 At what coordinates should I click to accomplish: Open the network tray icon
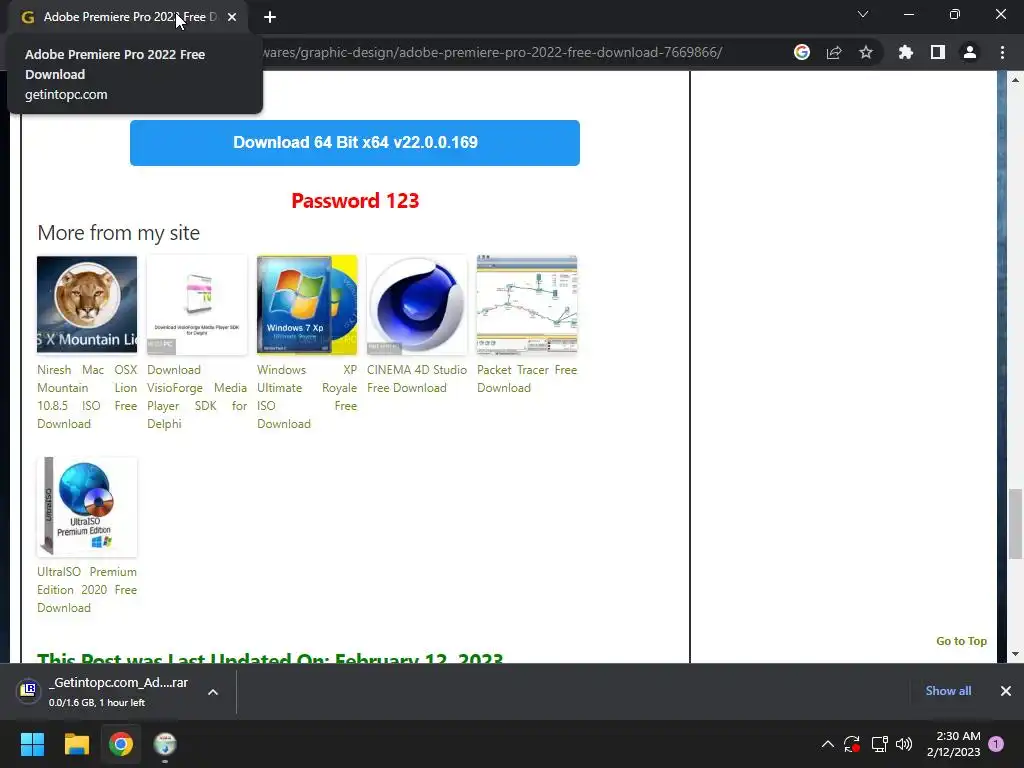pos(879,744)
